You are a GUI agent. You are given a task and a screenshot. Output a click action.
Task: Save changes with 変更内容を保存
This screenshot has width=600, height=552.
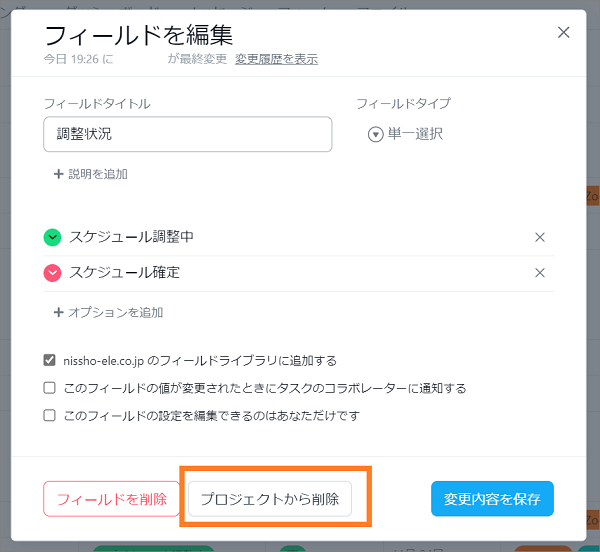492,499
